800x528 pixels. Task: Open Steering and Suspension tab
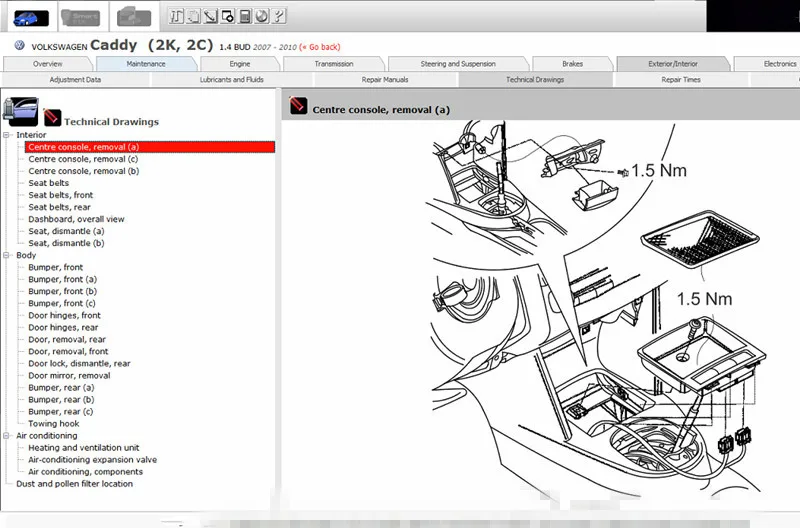click(x=458, y=64)
